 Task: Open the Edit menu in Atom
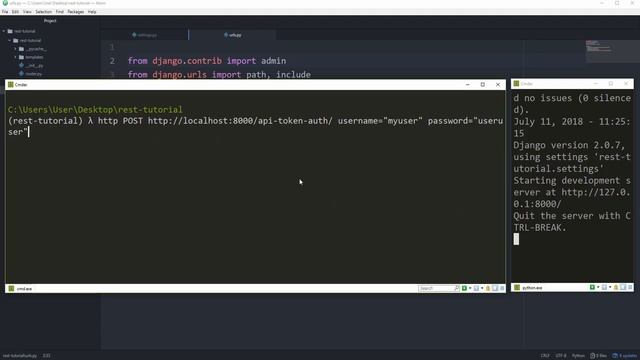(16, 12)
